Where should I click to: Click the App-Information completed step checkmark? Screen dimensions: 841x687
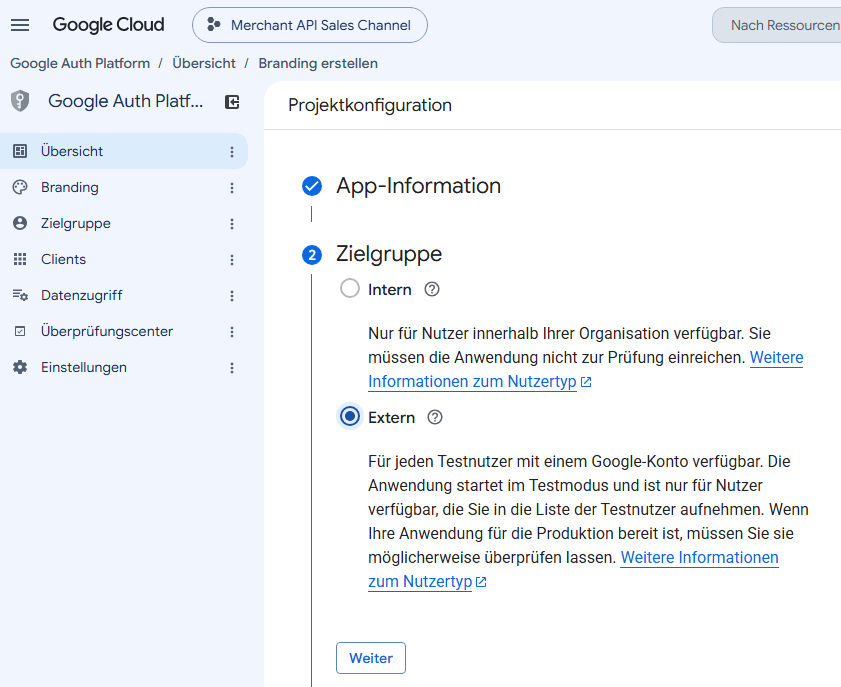click(312, 186)
